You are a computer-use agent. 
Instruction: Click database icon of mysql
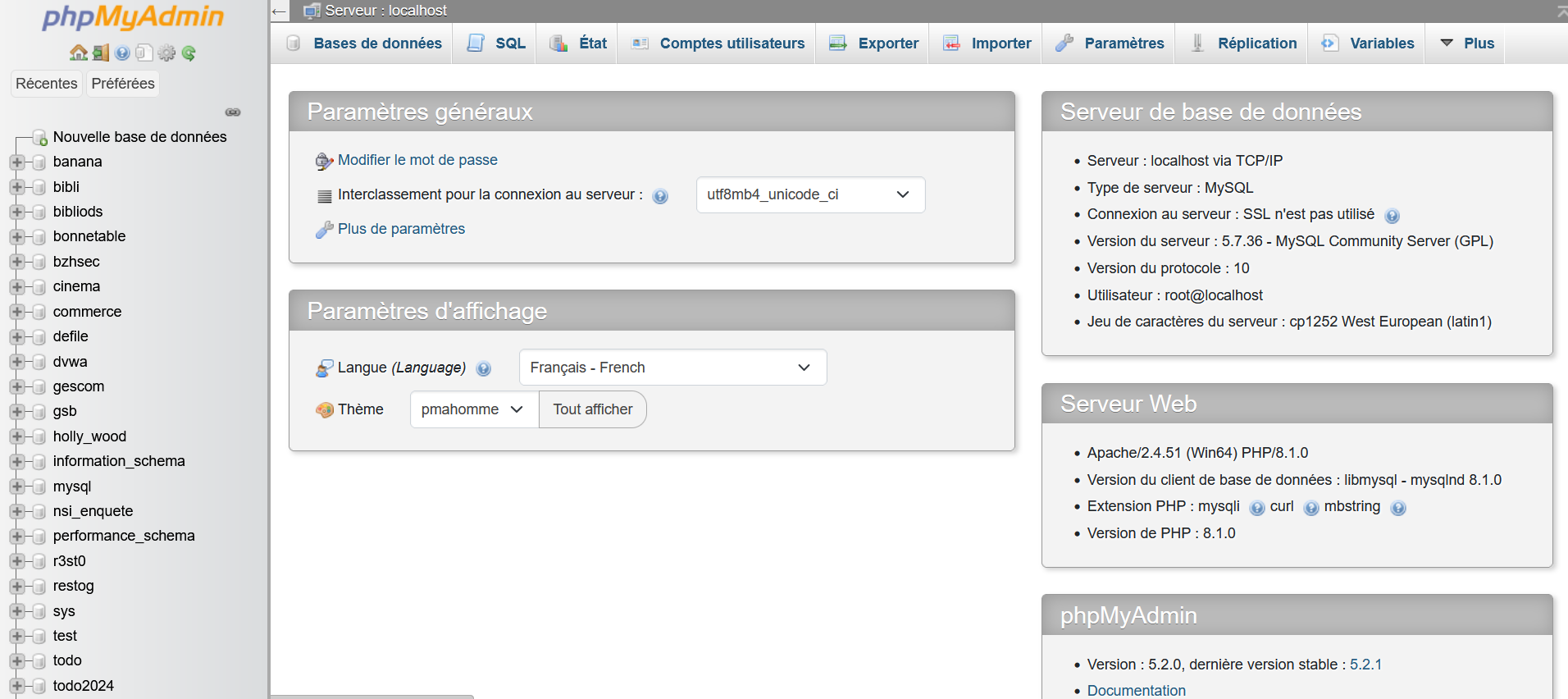click(39, 487)
